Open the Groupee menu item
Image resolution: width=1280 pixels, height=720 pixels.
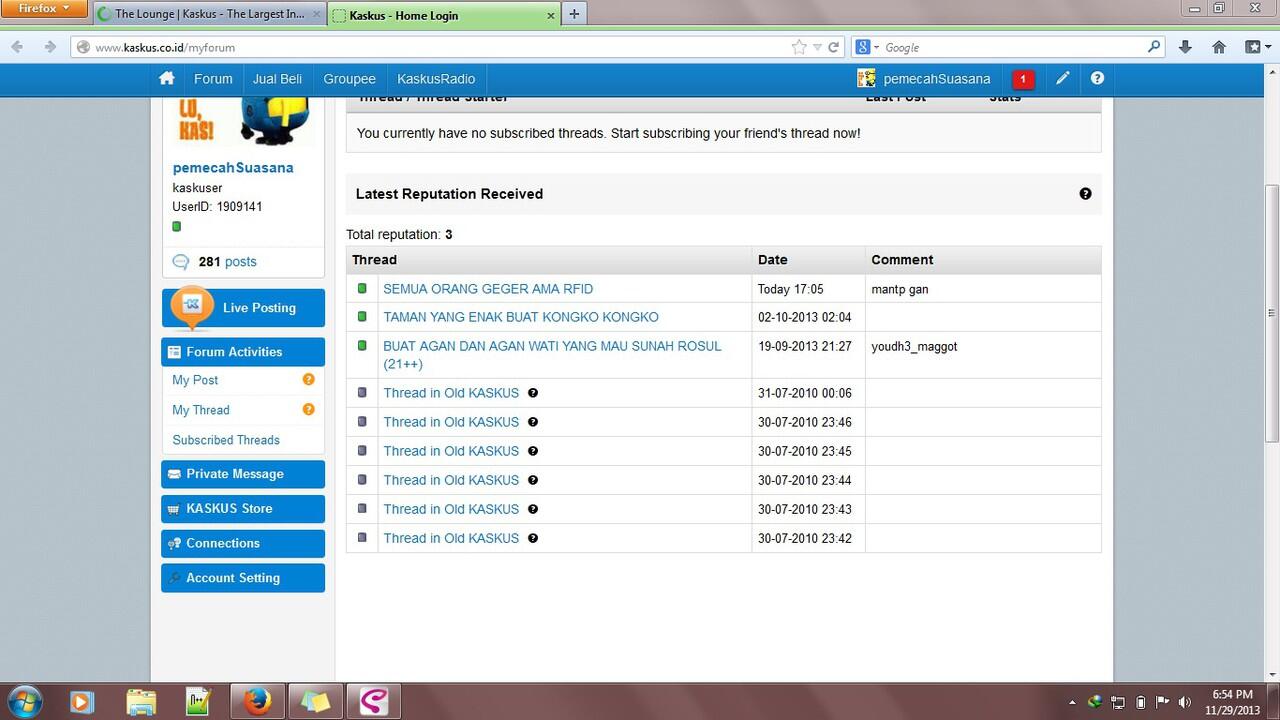coord(349,79)
